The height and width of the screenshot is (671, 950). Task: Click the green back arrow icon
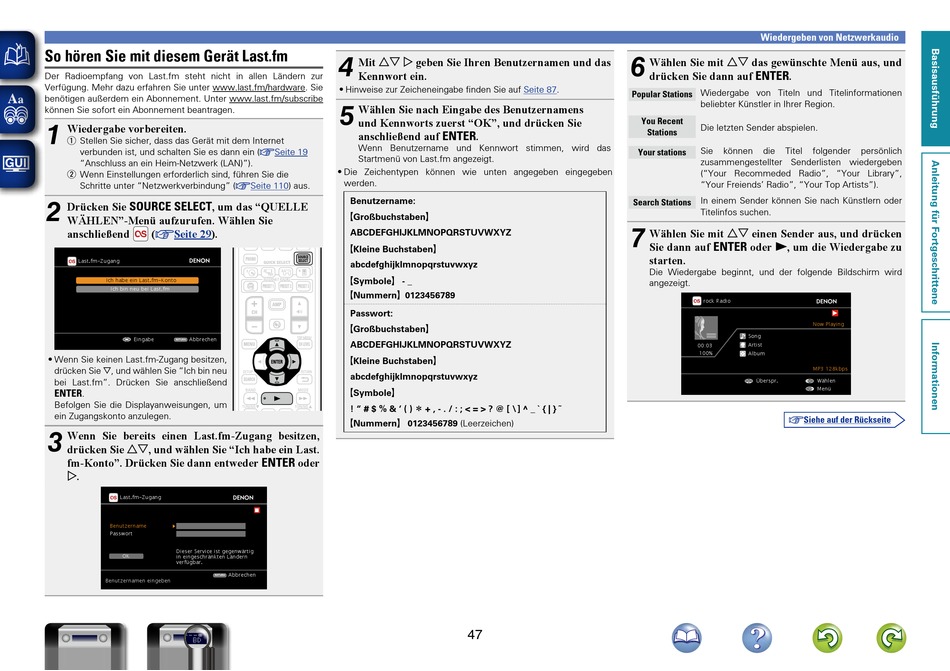(827, 637)
